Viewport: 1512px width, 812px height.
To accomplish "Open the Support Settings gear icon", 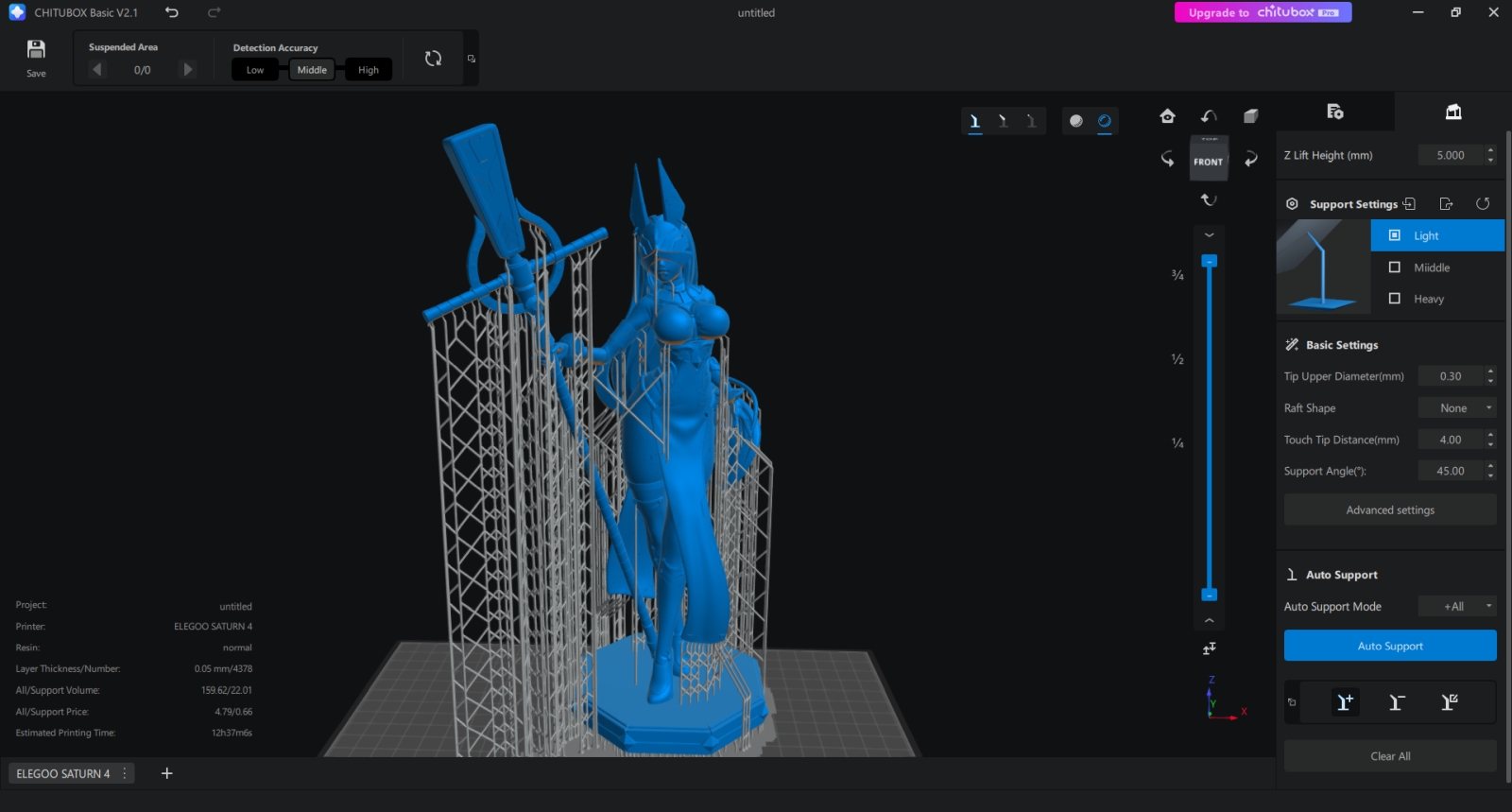I will coord(1292,204).
